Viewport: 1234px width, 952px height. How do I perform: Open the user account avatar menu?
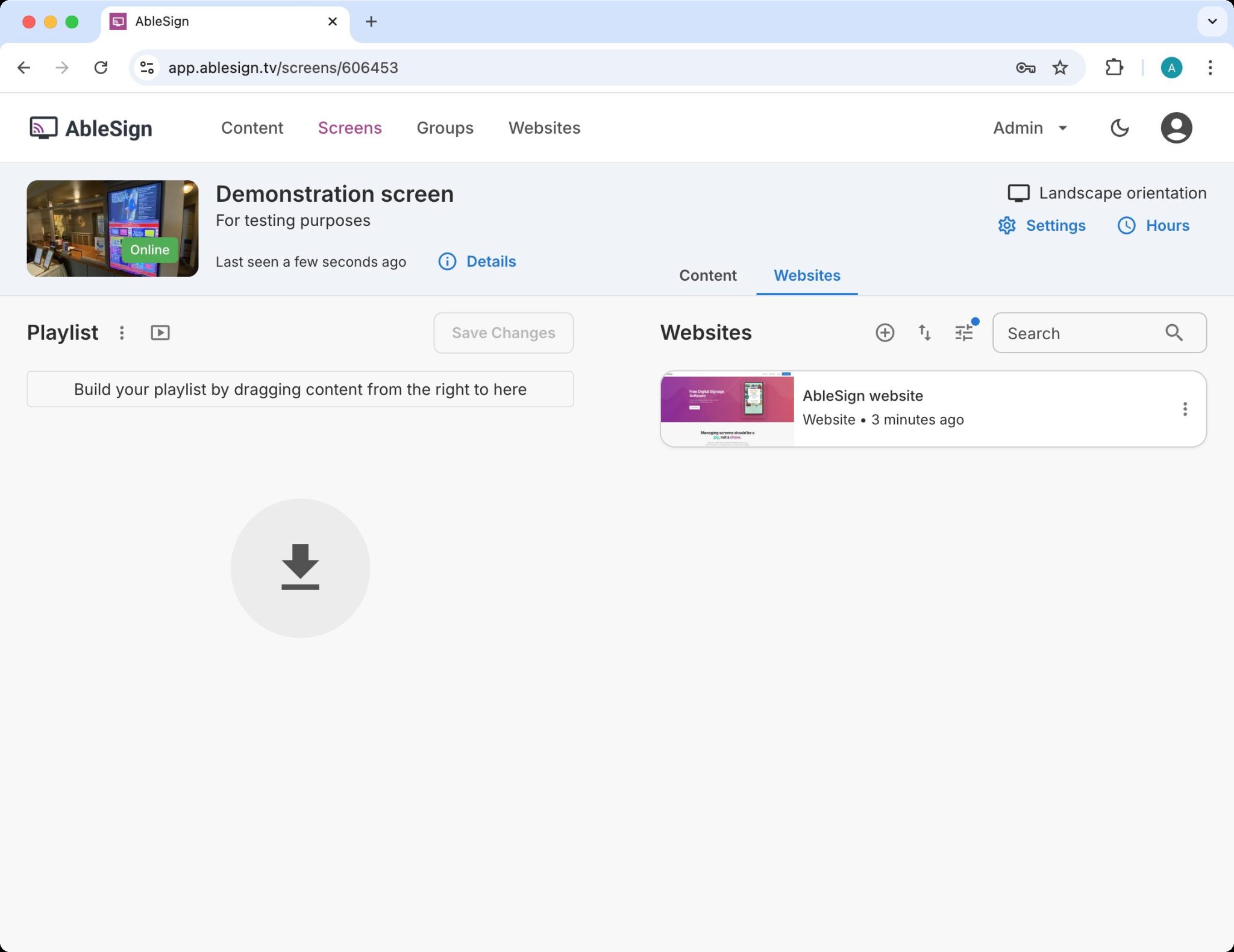(x=1176, y=128)
